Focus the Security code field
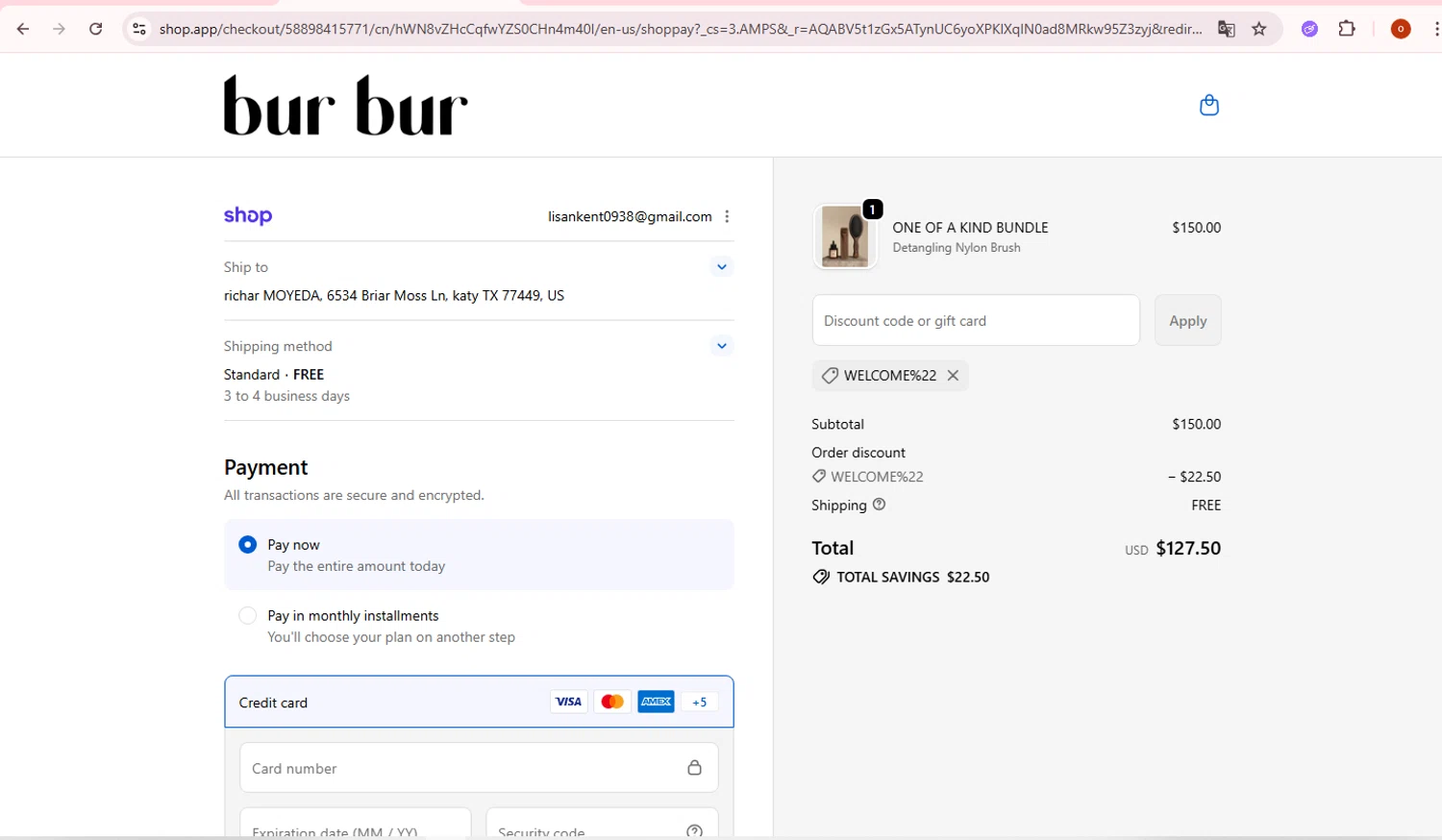 [x=602, y=824]
